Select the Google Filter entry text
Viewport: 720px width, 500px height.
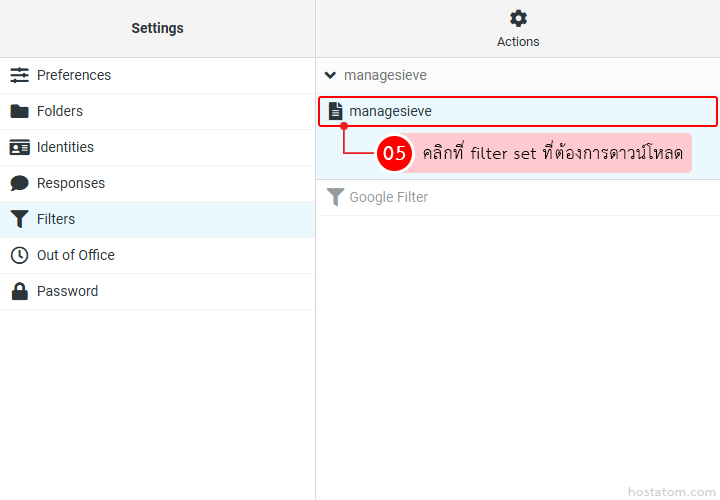coord(388,197)
